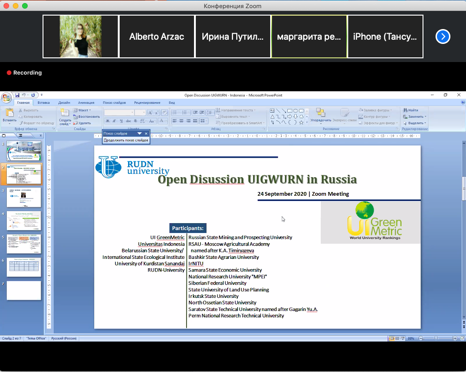The height and width of the screenshot is (372, 466).
Task: Click PowerPoint help icon at ribbon right
Action: tap(462, 103)
